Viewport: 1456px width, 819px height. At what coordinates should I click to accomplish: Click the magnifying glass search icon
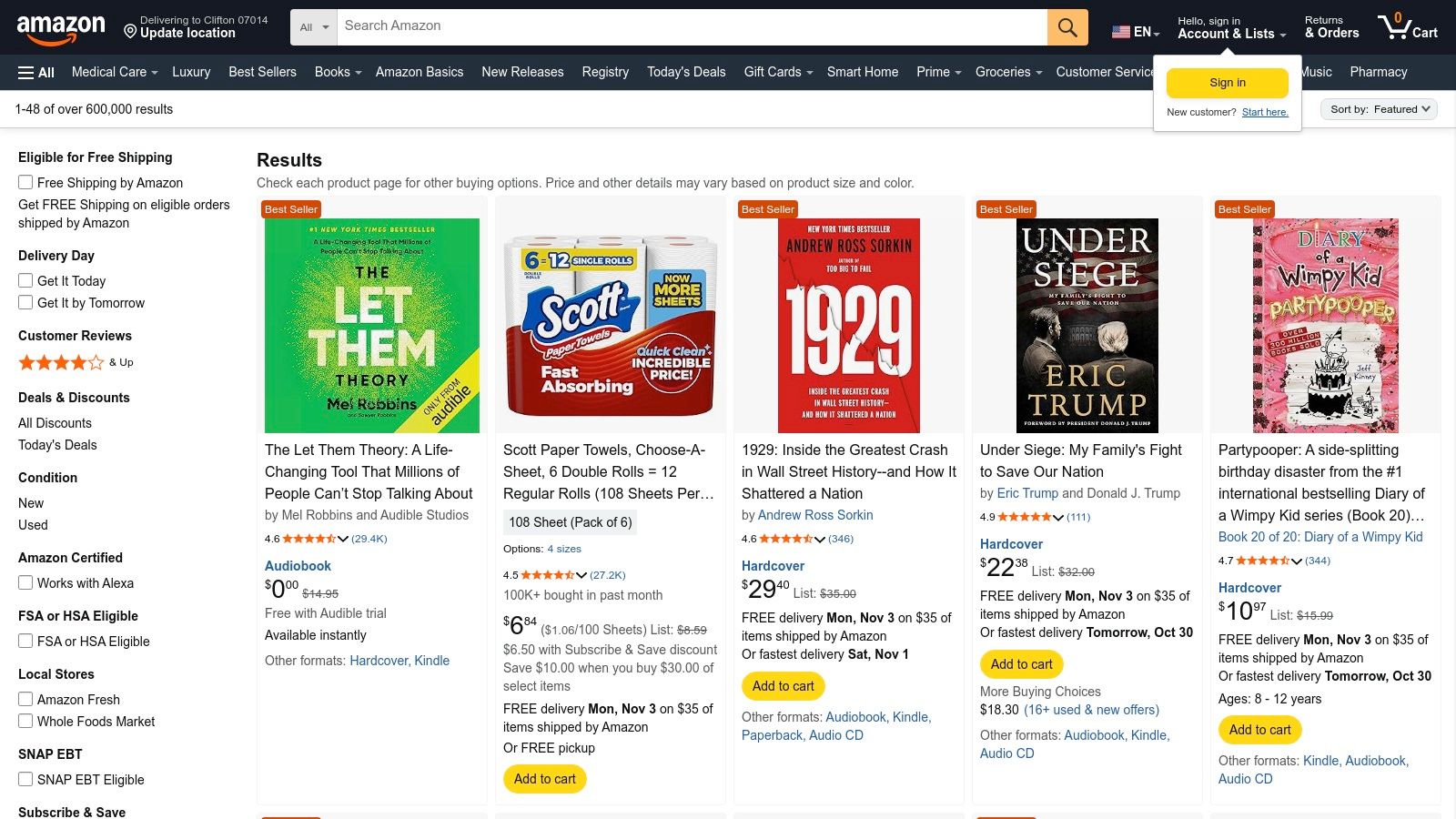tap(1067, 26)
